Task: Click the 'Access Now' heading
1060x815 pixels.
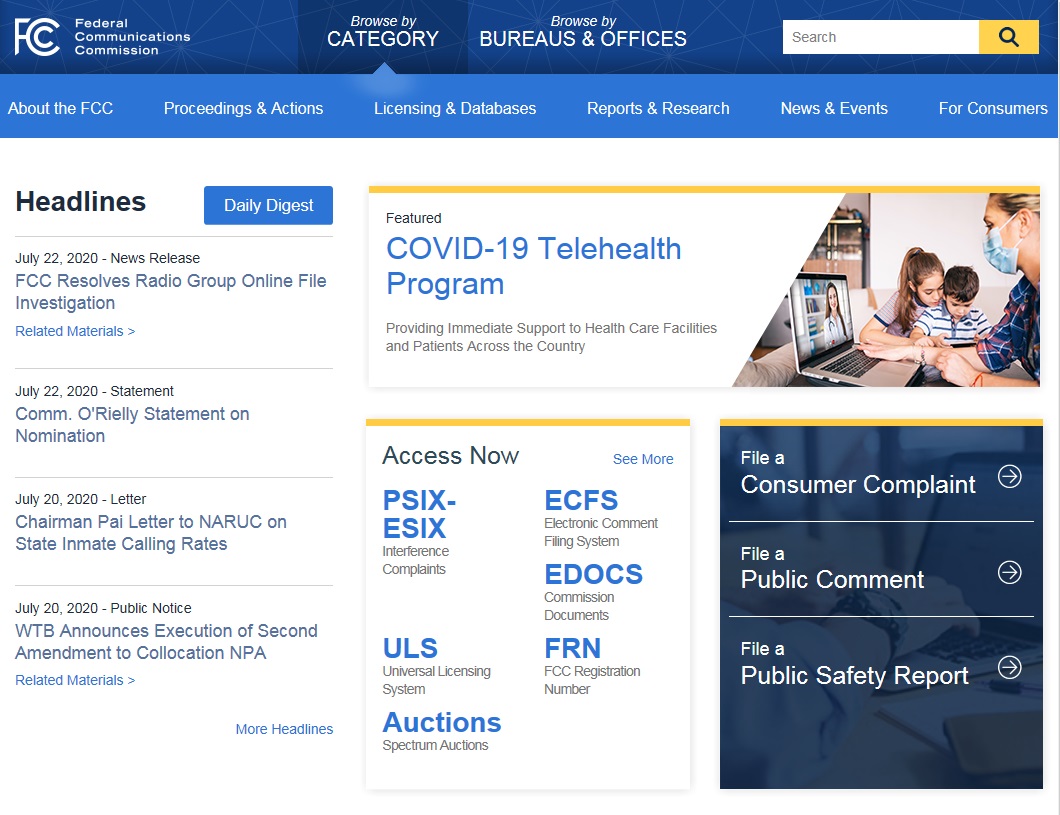Action: 451,455
